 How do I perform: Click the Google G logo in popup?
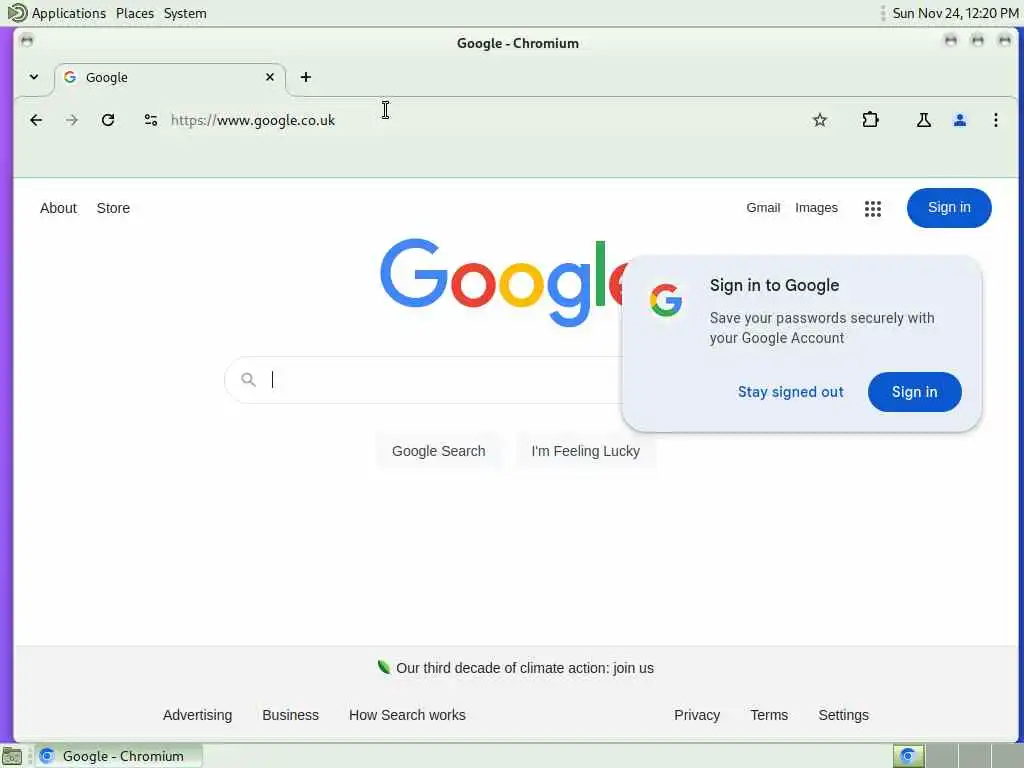[x=665, y=300]
